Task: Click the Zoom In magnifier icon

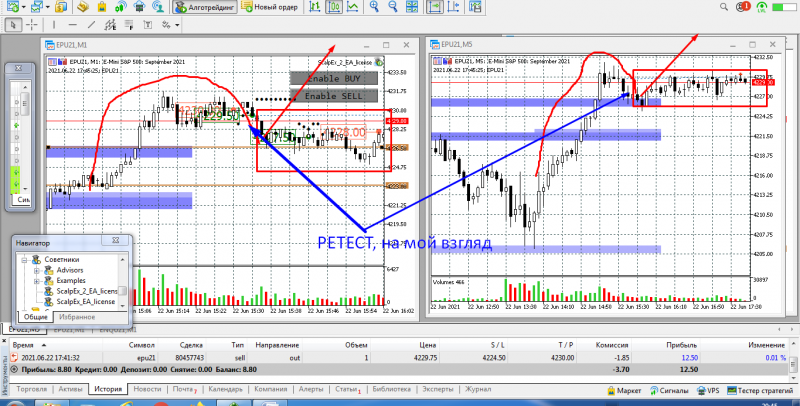Action: [x=374, y=7]
